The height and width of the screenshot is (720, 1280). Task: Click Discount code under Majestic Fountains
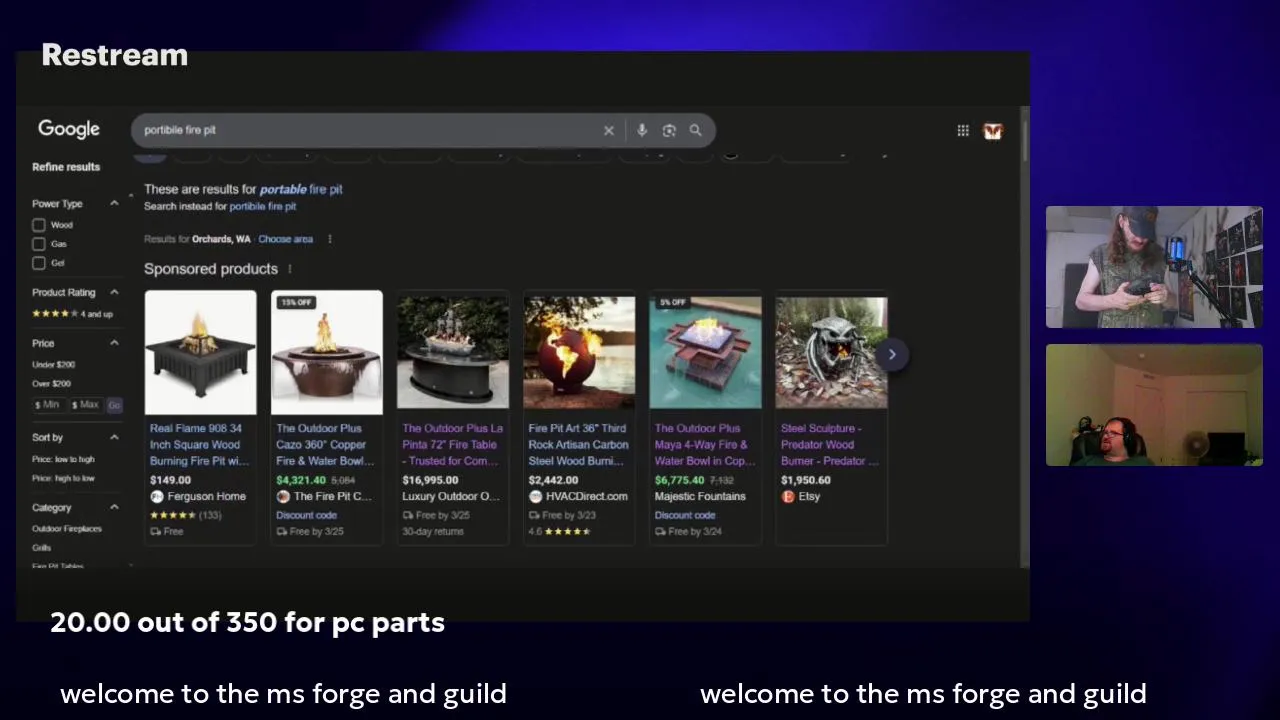point(685,515)
